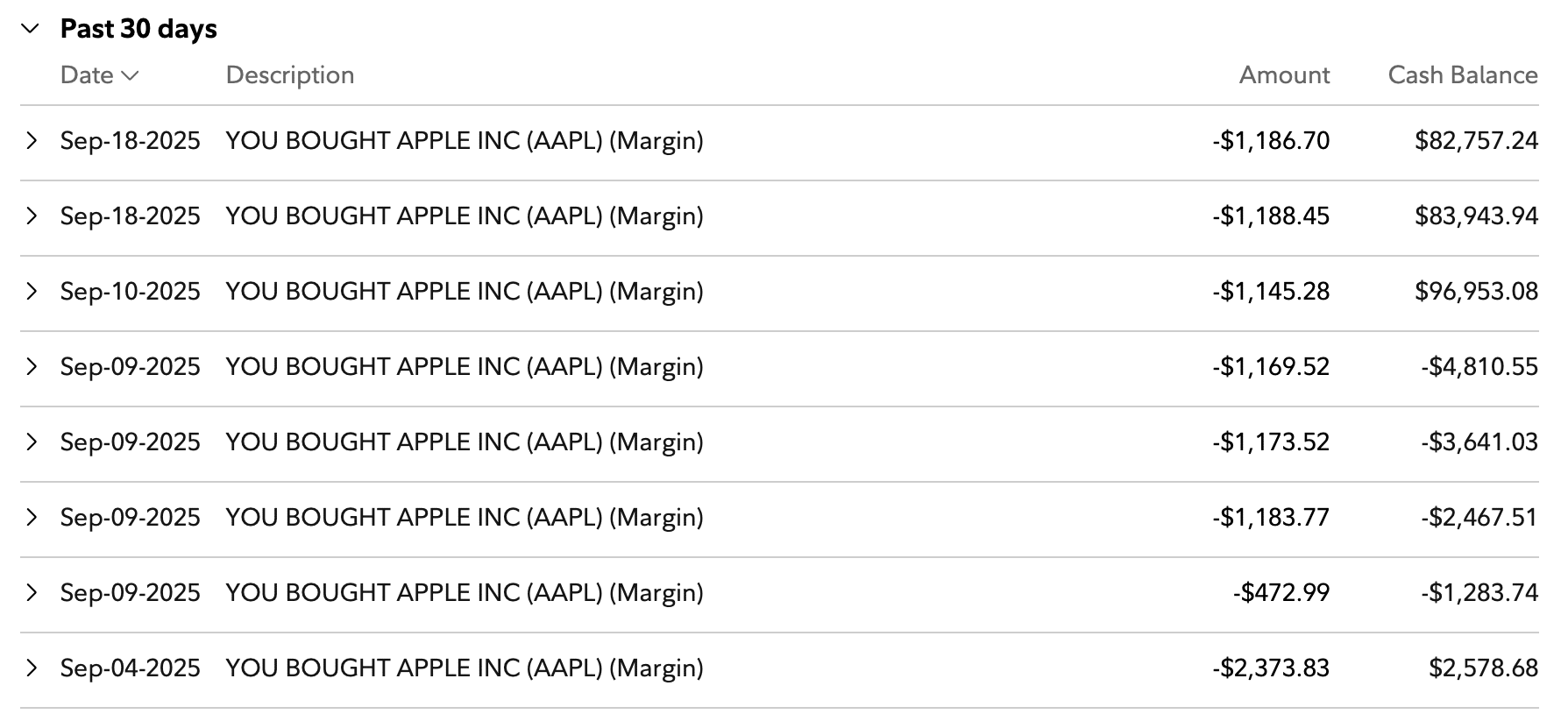Expand chevron for the -$1,188.45 transaction
Screen dimensions: 1568x721
click(32, 216)
